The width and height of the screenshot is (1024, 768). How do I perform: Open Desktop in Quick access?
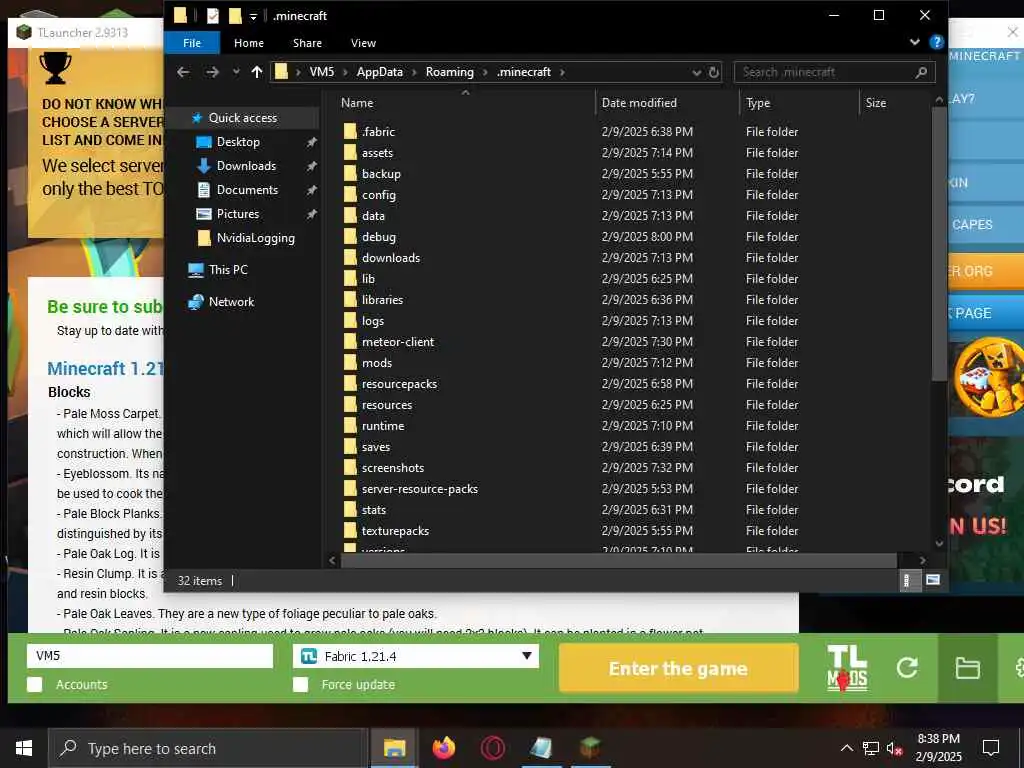pos(238,142)
